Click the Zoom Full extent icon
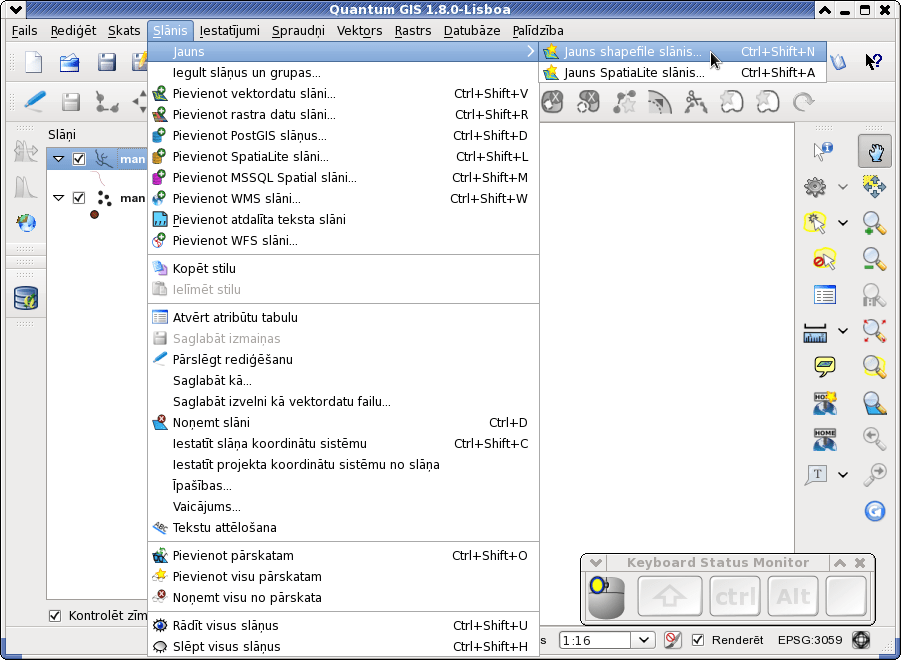 pos(874,331)
